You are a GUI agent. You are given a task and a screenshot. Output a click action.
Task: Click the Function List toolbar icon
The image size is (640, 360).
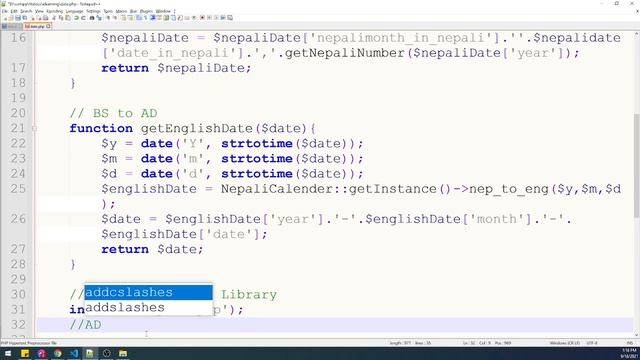180,18
